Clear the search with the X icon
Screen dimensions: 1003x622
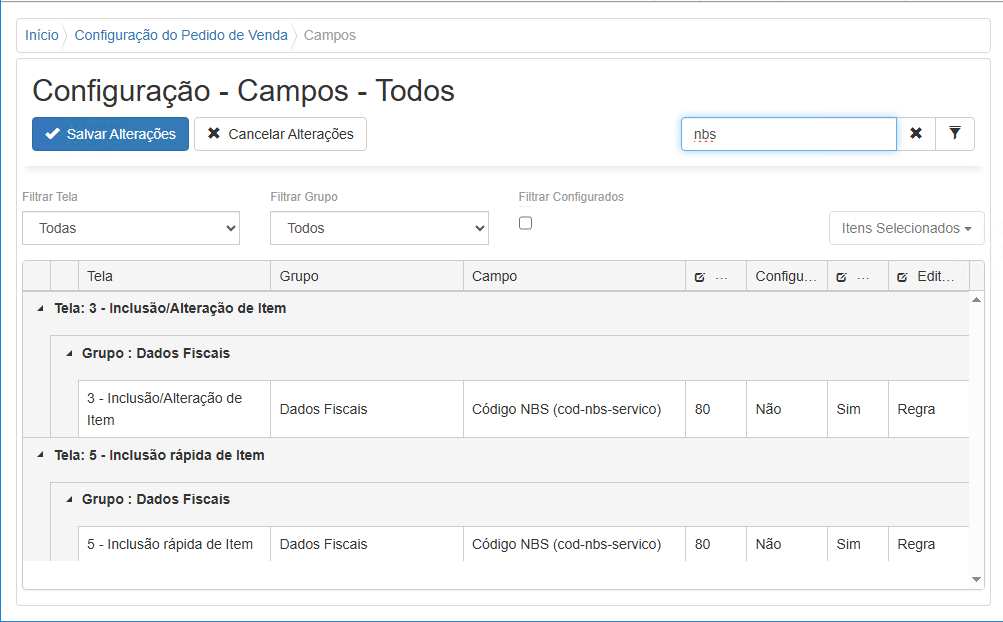pos(916,134)
